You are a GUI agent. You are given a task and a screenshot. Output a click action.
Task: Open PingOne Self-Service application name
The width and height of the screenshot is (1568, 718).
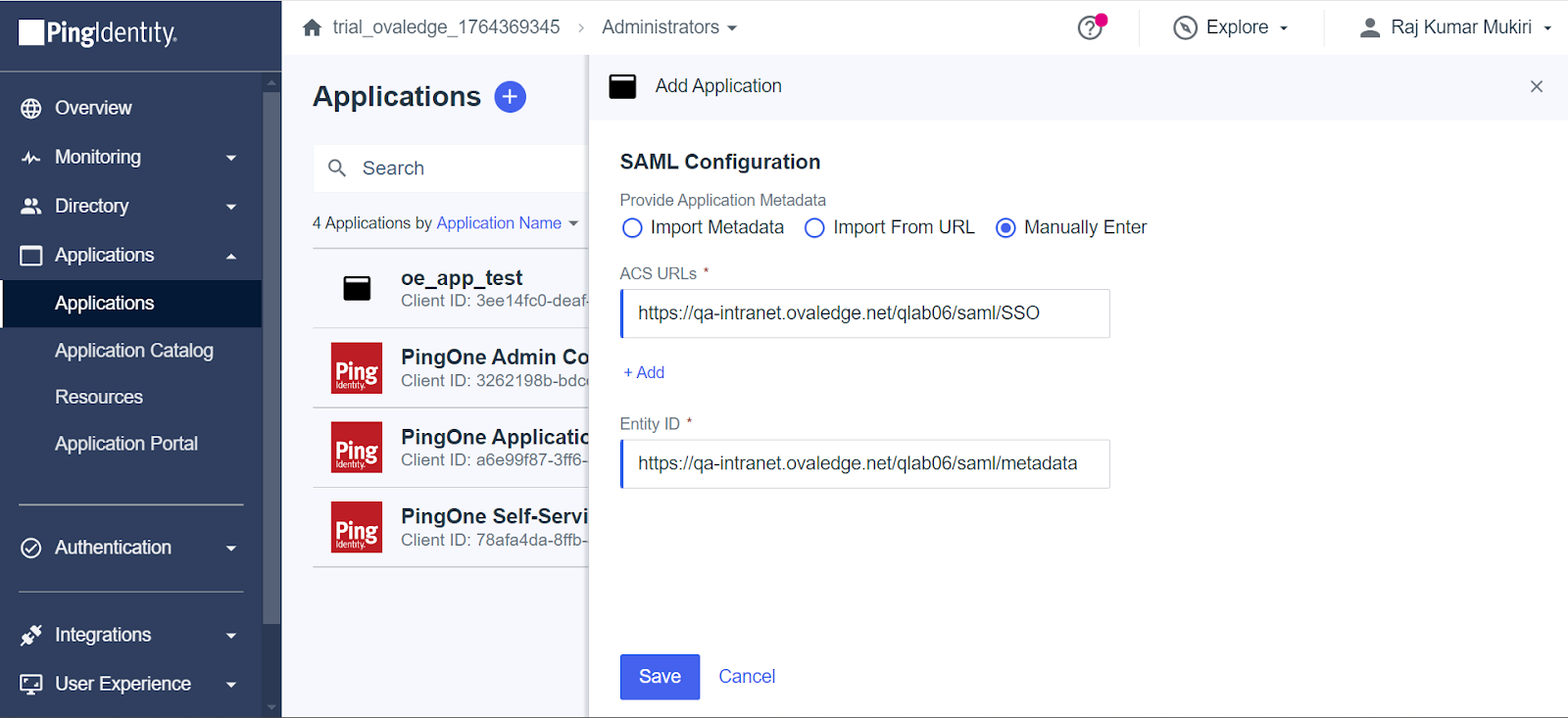494,516
